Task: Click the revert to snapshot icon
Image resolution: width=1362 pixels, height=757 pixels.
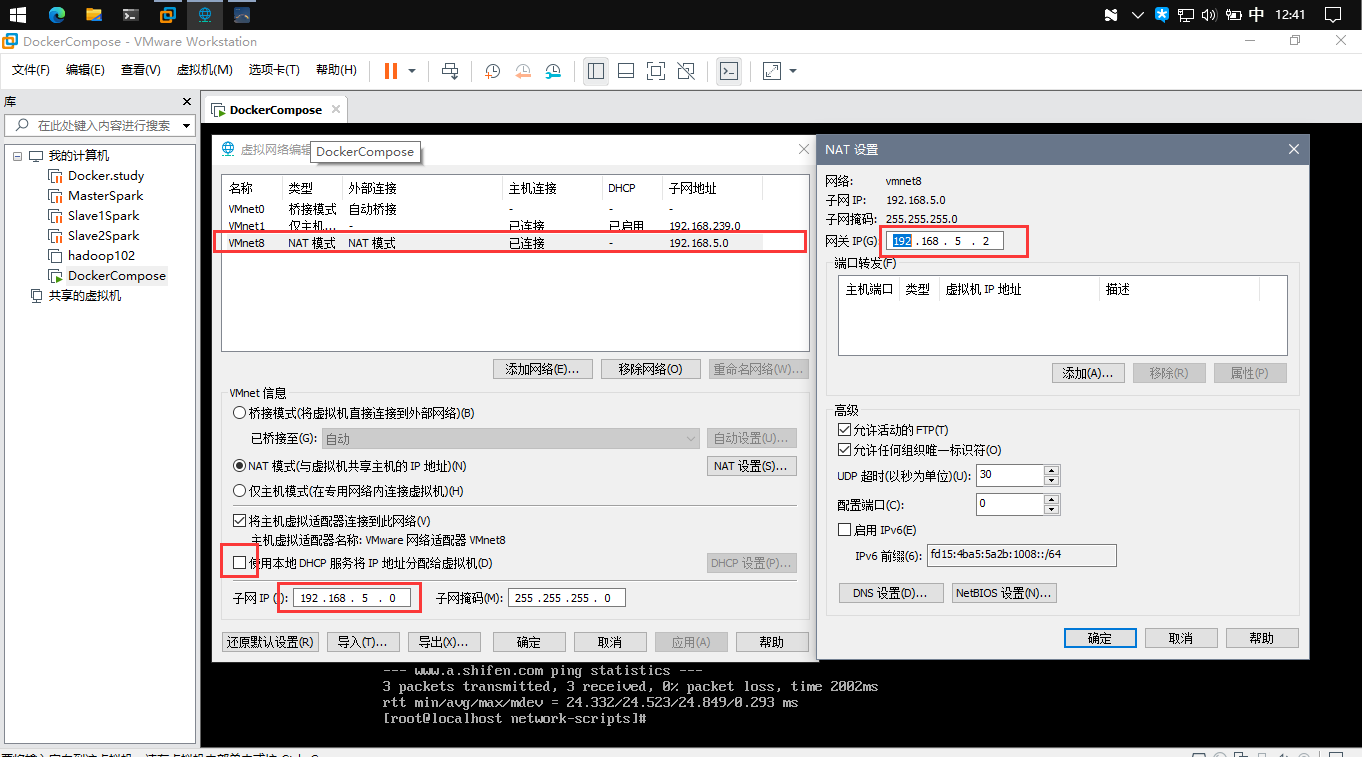Action: [x=523, y=71]
